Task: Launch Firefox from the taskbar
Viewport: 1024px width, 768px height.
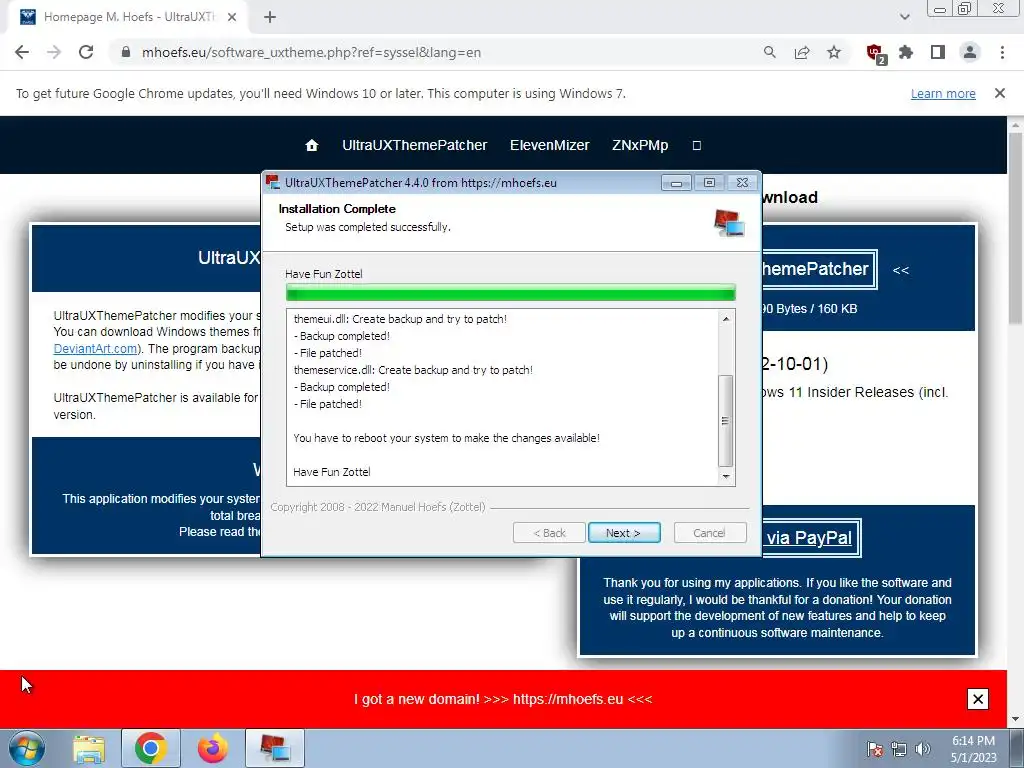Action: coord(213,748)
